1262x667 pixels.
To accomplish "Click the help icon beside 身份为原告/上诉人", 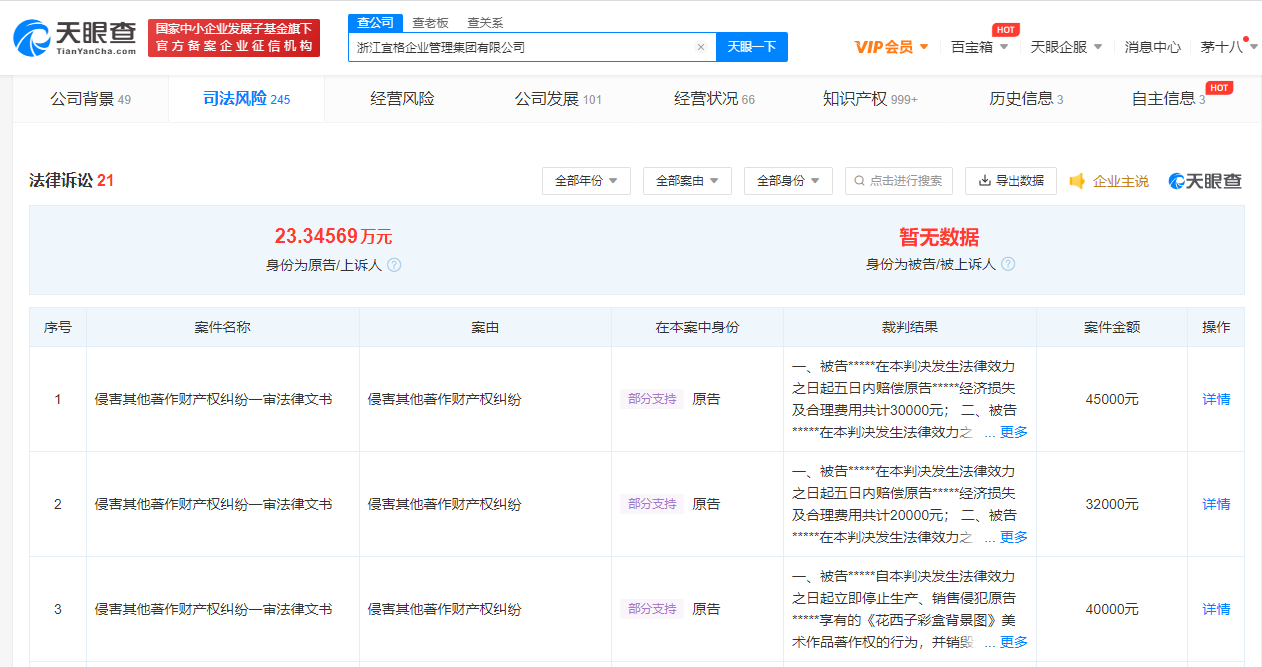I will [394, 265].
